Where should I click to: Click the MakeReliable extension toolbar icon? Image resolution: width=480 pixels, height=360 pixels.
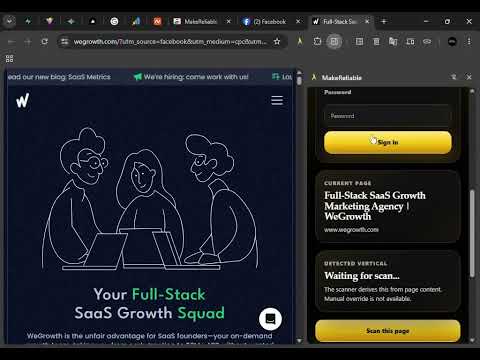[300, 41]
